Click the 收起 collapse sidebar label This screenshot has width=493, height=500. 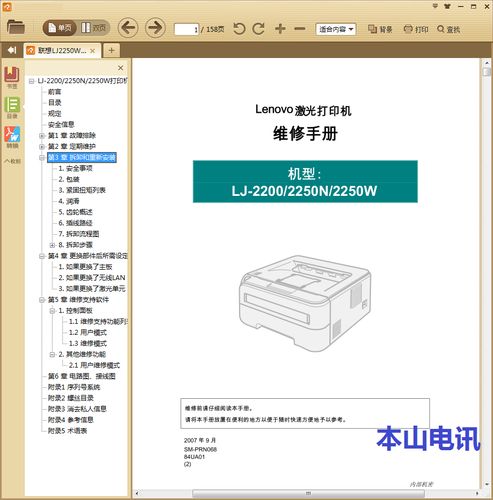pyautogui.click(x=13, y=161)
